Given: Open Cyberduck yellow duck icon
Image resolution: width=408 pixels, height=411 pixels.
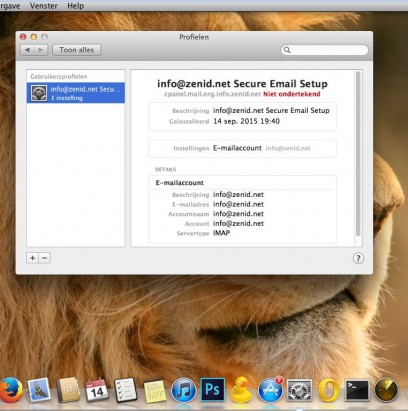Looking at the screenshot, I should tap(241, 390).
